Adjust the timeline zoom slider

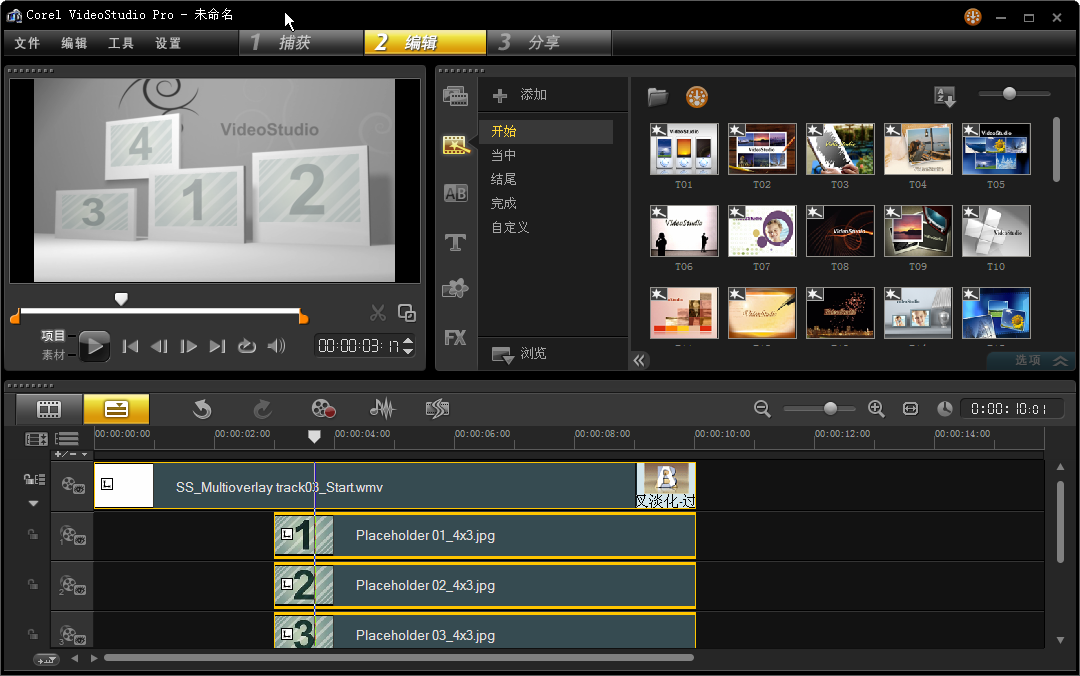point(831,409)
